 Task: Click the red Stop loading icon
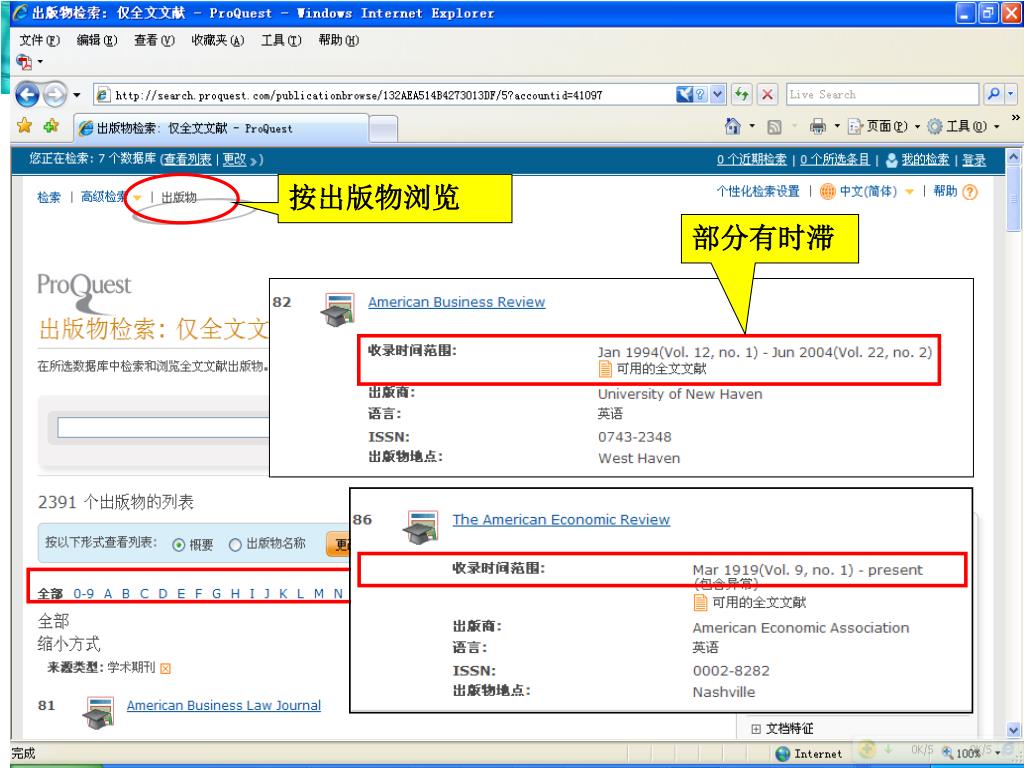767,95
